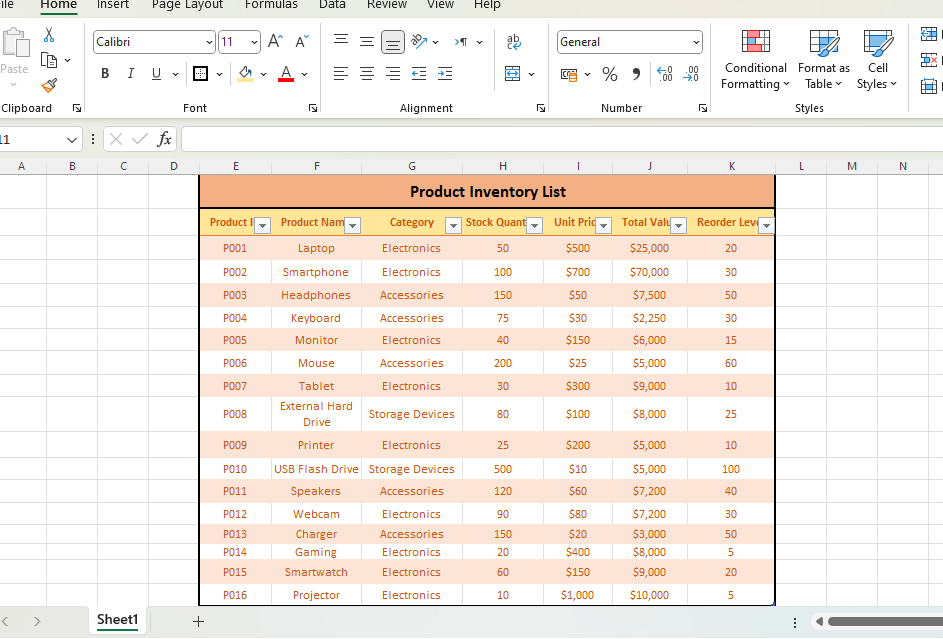The width and height of the screenshot is (943, 639).
Task: Switch to Page Layout tab
Action: [x=187, y=5]
